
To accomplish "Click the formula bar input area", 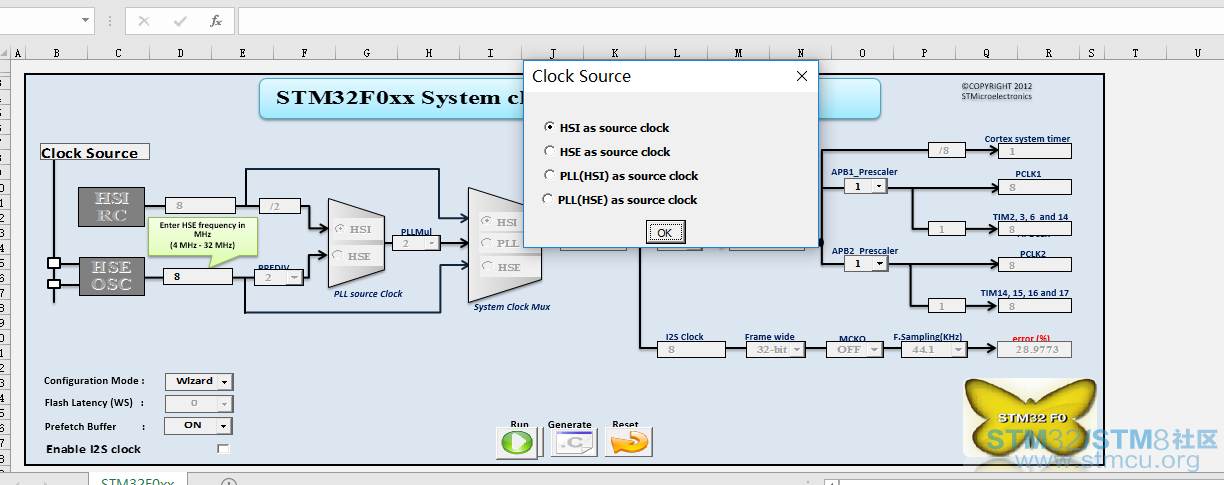I will click(x=730, y=21).
